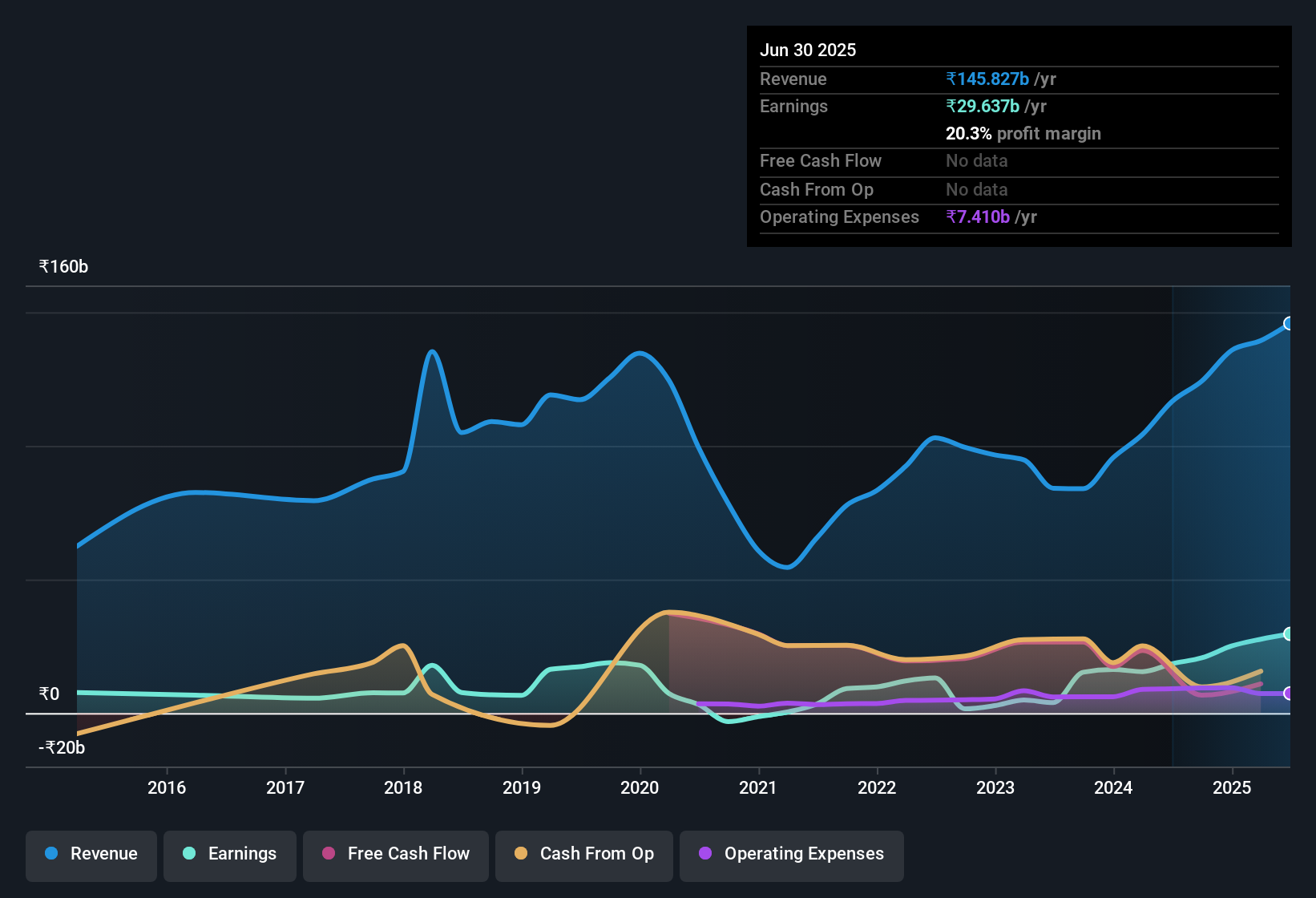Click the Jun 30 2025 tooltip date
Image resolution: width=1316 pixels, height=898 pixels.
808,50
